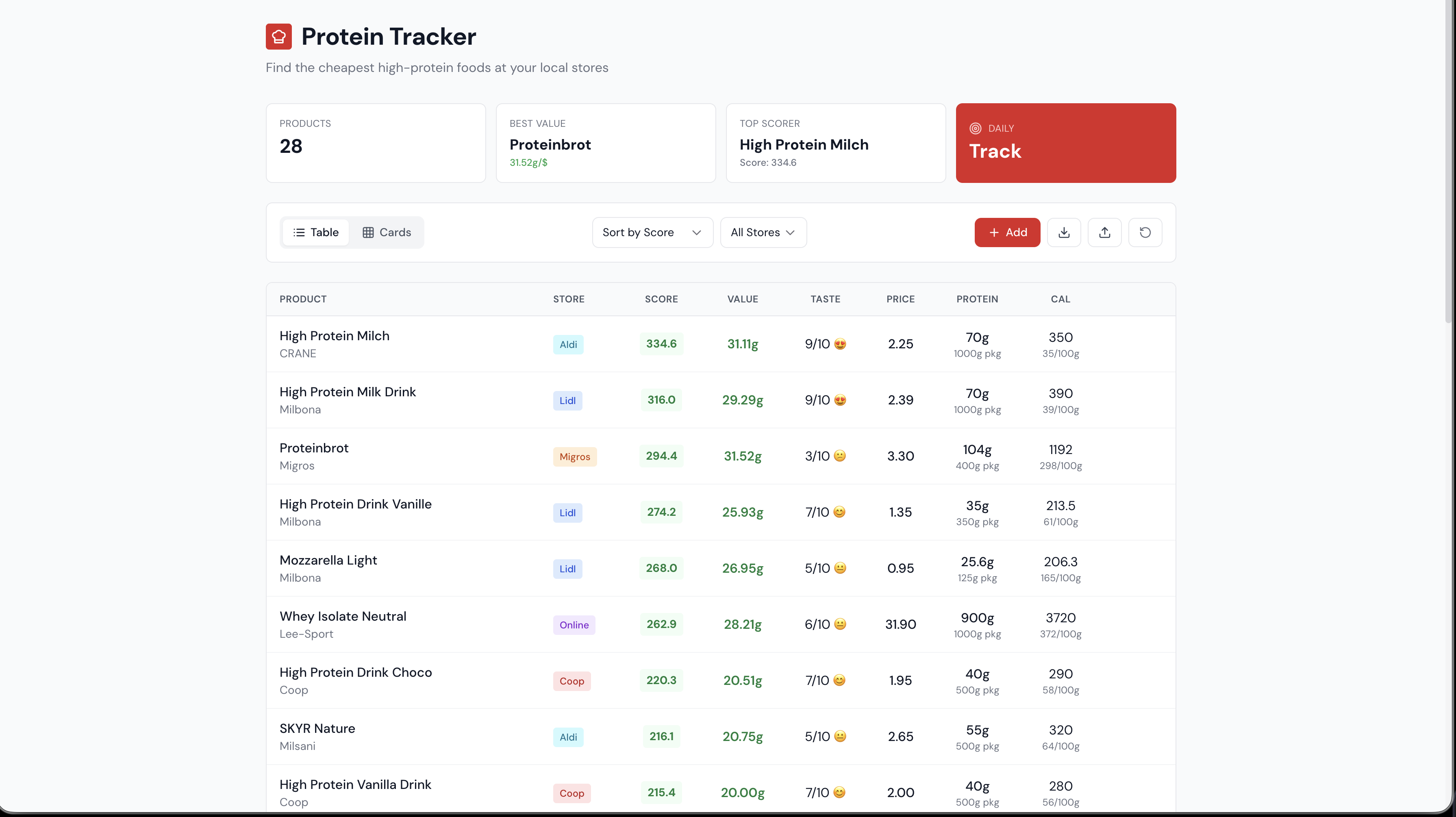Click the grid icon beside Cards
The height and width of the screenshot is (817, 1456).
(369, 232)
